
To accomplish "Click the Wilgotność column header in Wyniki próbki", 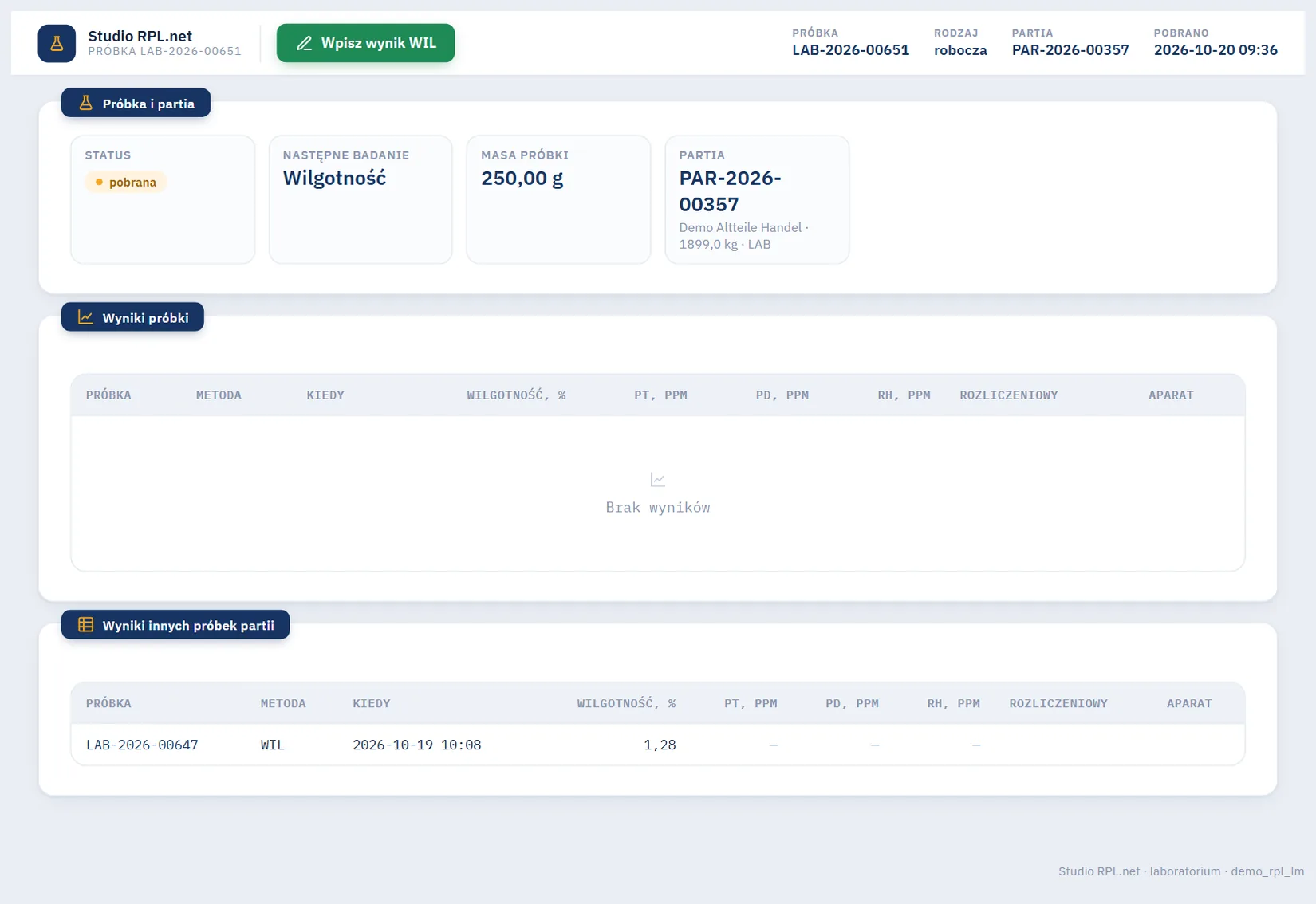I will coord(516,395).
